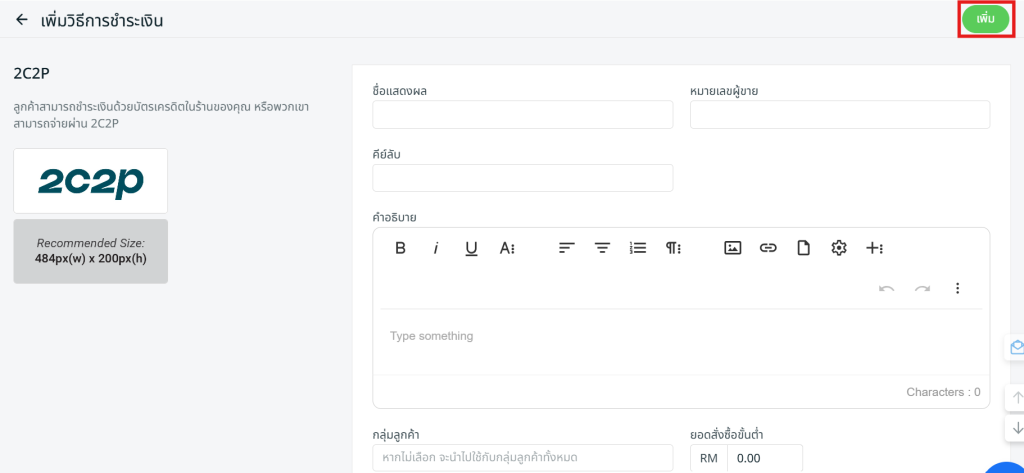The height and width of the screenshot is (473, 1024).
Task: Click the 2C2P logo image
Action: (91, 181)
